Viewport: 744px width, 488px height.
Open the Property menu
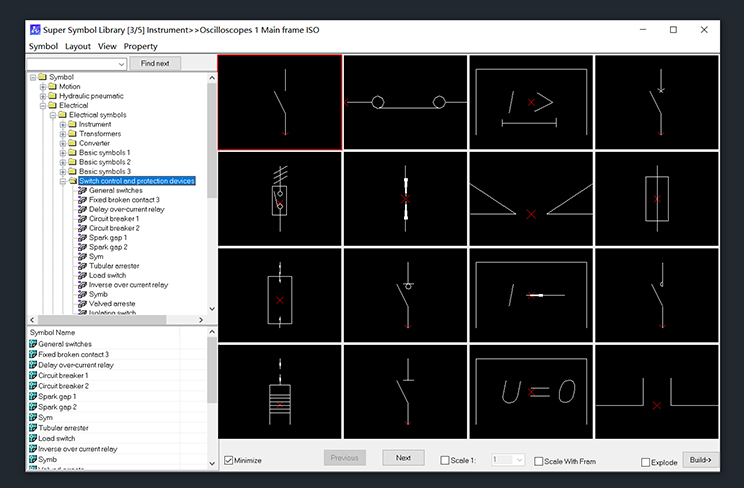tap(140, 46)
